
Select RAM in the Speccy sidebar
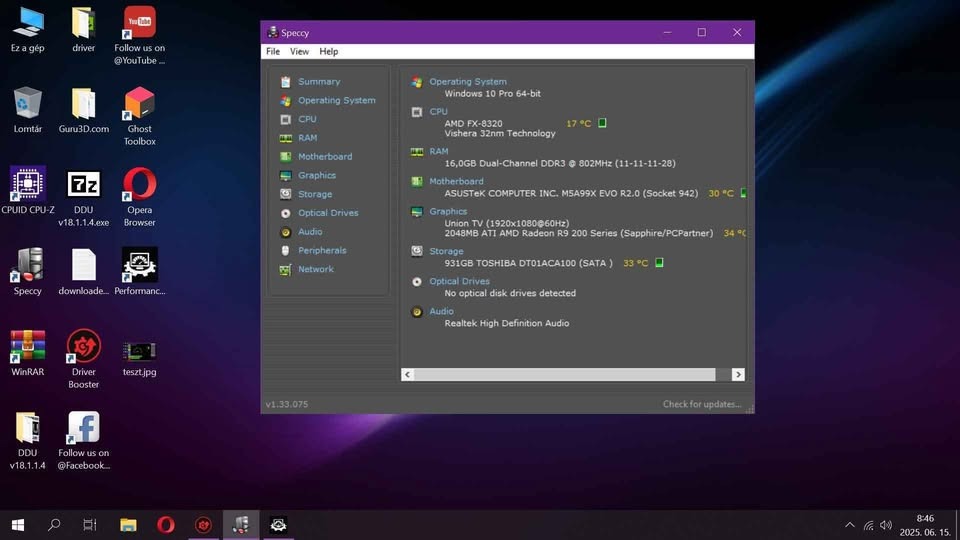307,138
